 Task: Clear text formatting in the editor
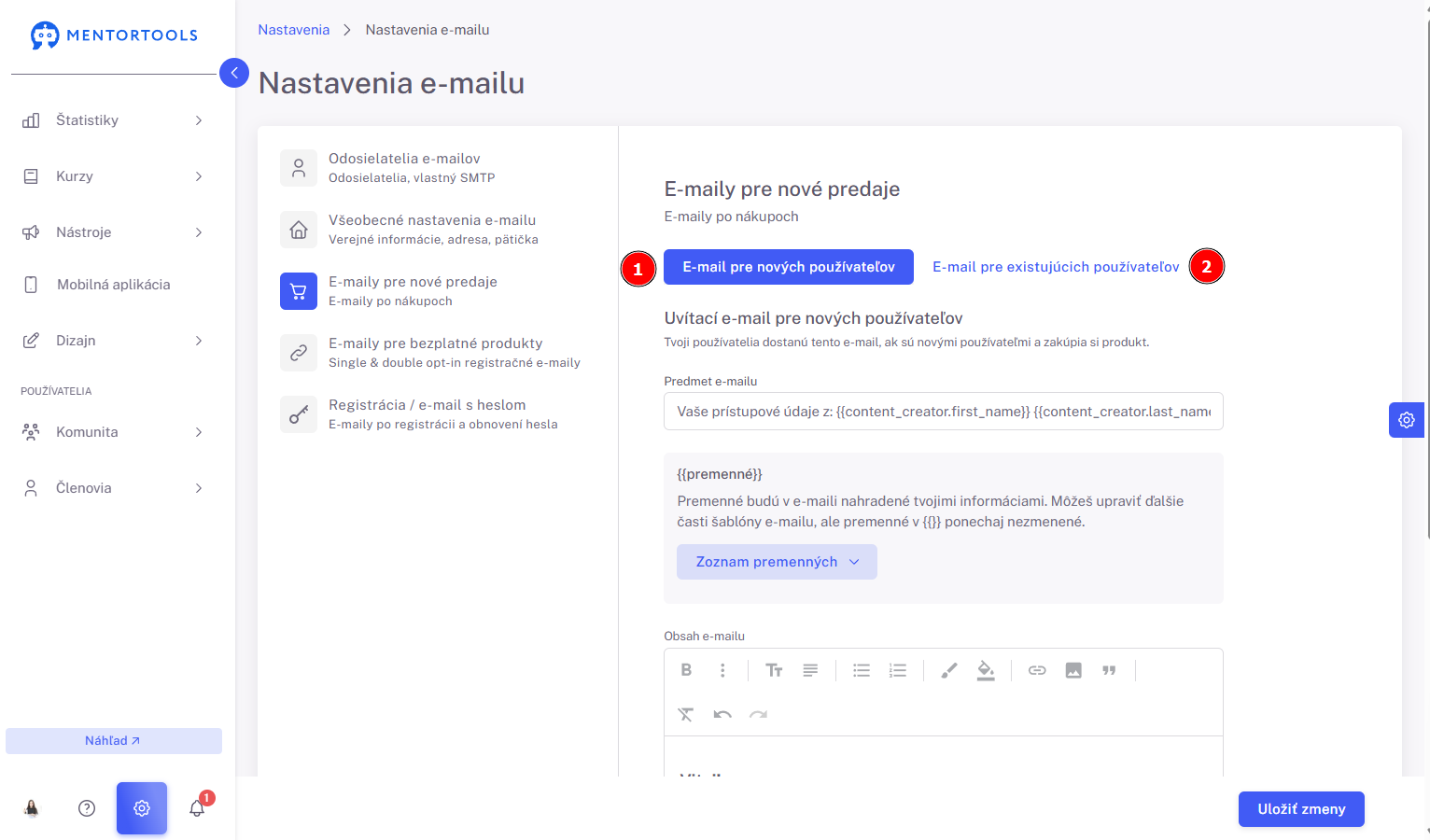pos(686,715)
